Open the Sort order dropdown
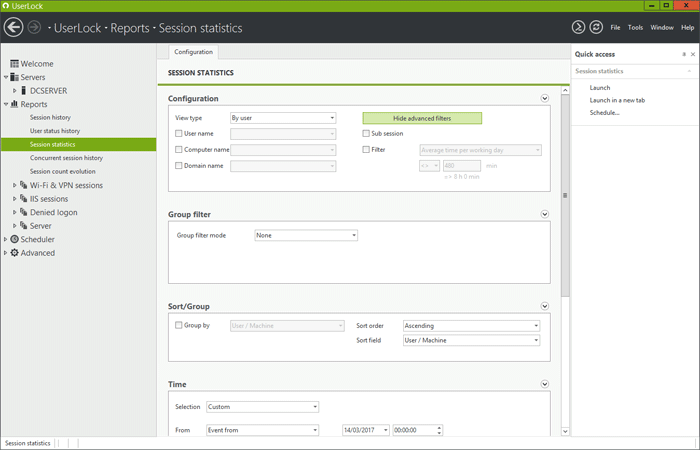The image size is (700, 450). [x=471, y=326]
